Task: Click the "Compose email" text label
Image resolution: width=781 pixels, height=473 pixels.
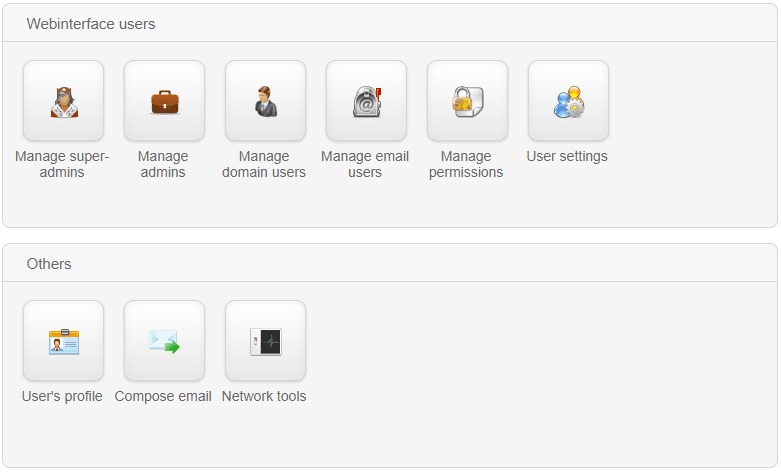Action: [x=163, y=396]
